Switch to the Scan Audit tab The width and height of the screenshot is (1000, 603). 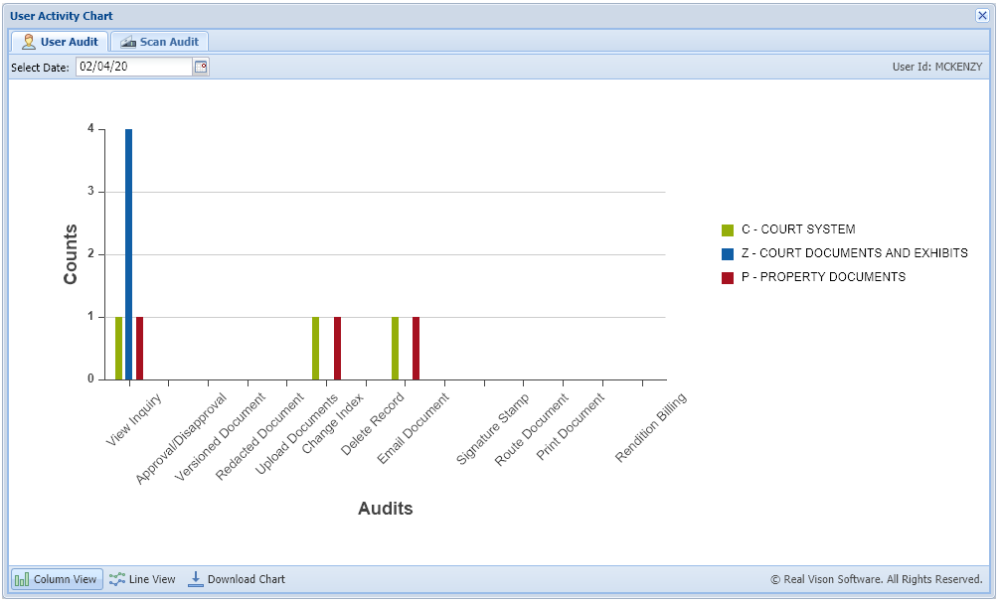(158, 41)
